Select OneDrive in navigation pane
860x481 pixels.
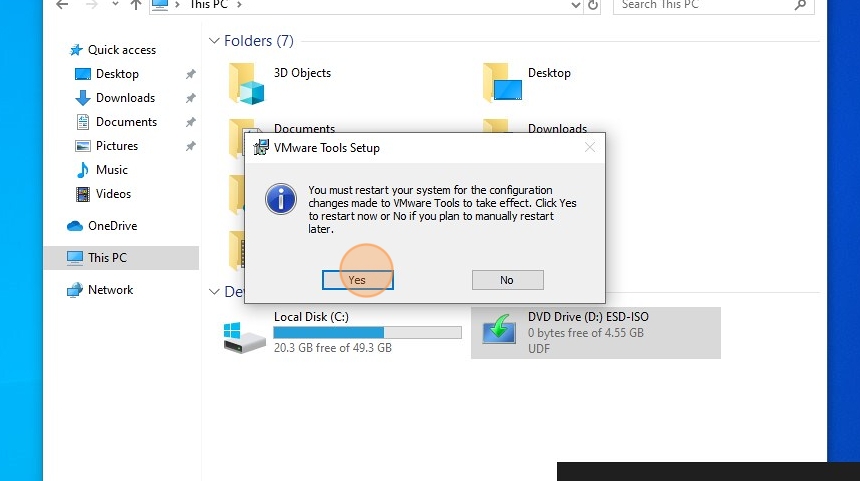(x=112, y=226)
